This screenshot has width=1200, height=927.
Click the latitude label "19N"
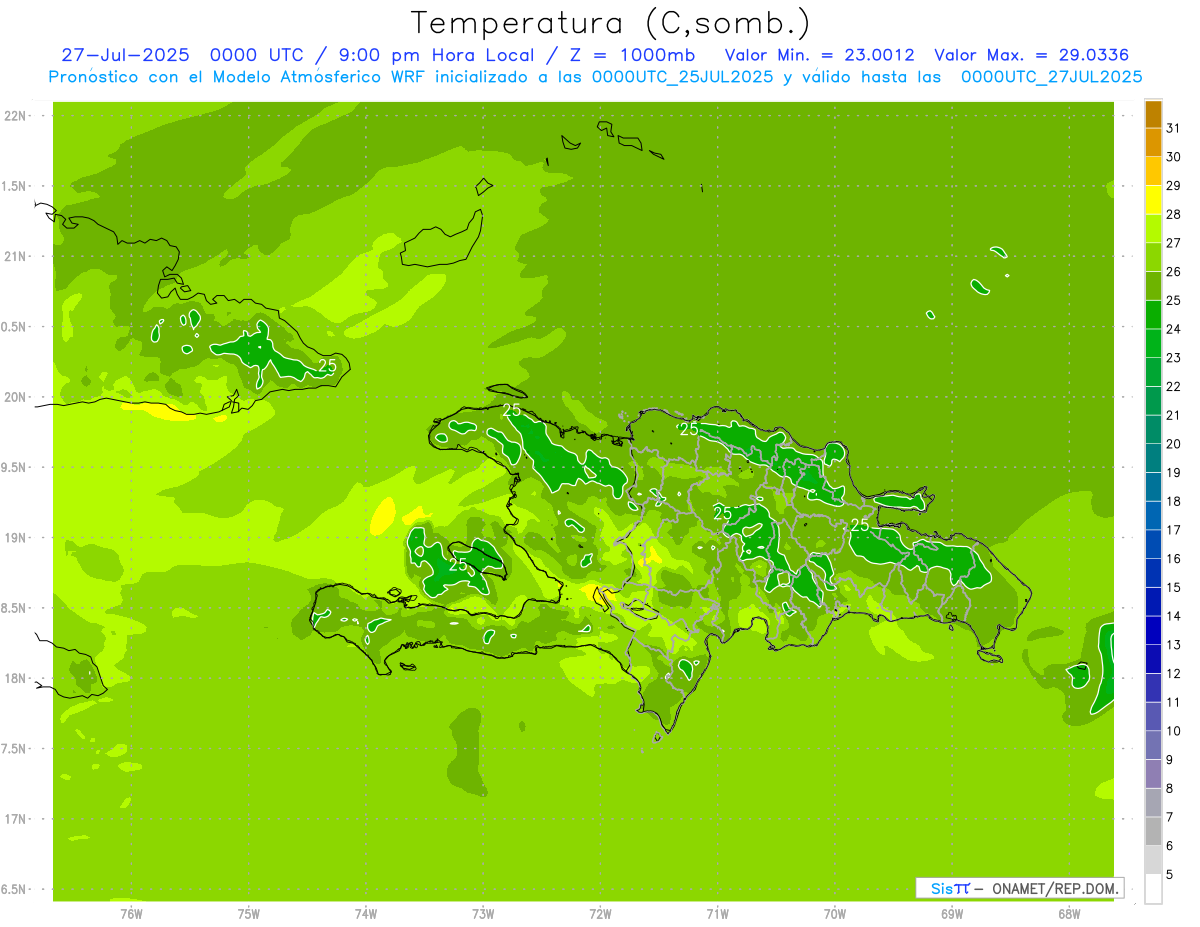click(x=15, y=537)
